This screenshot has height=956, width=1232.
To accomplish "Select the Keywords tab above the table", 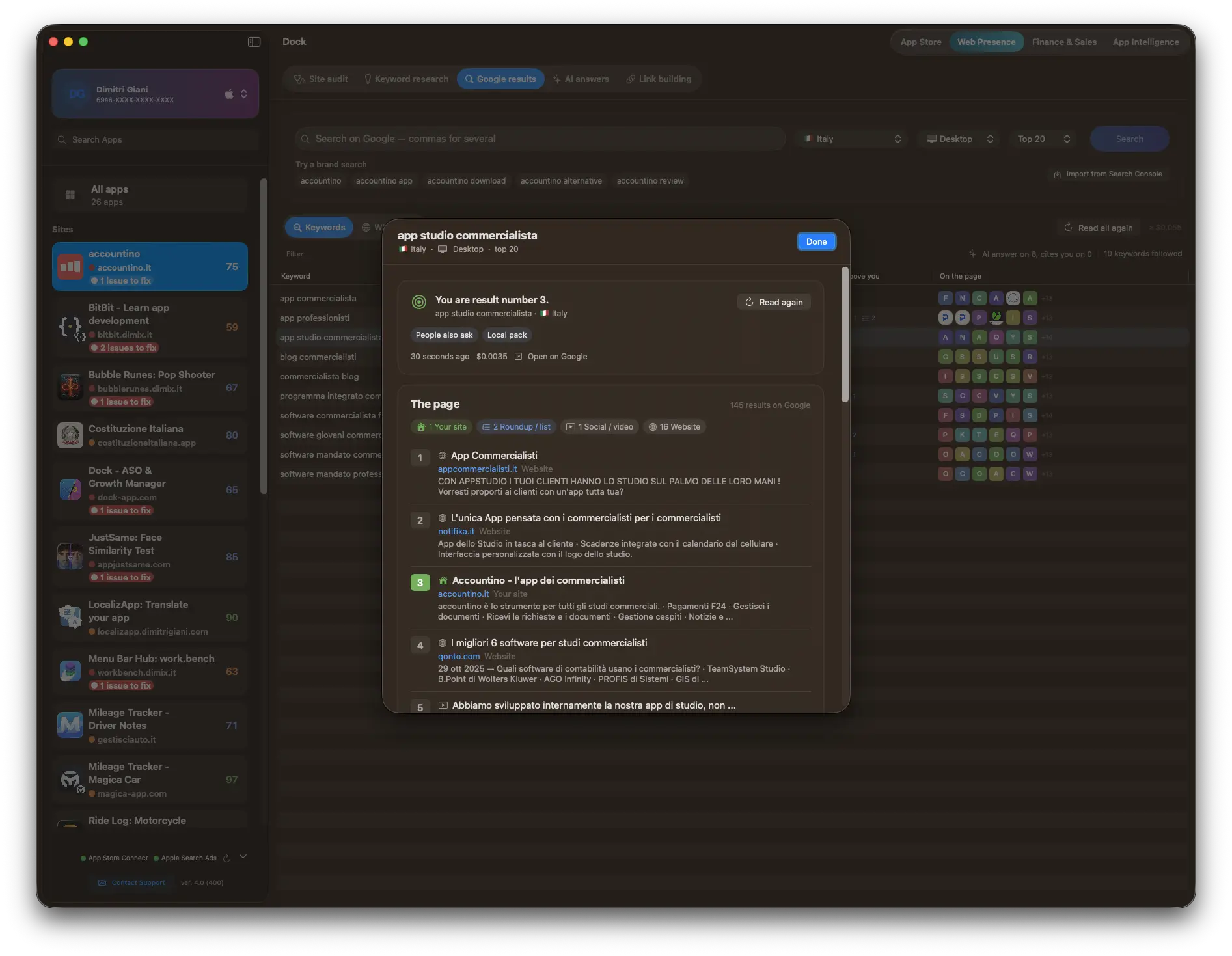I will point(319,228).
